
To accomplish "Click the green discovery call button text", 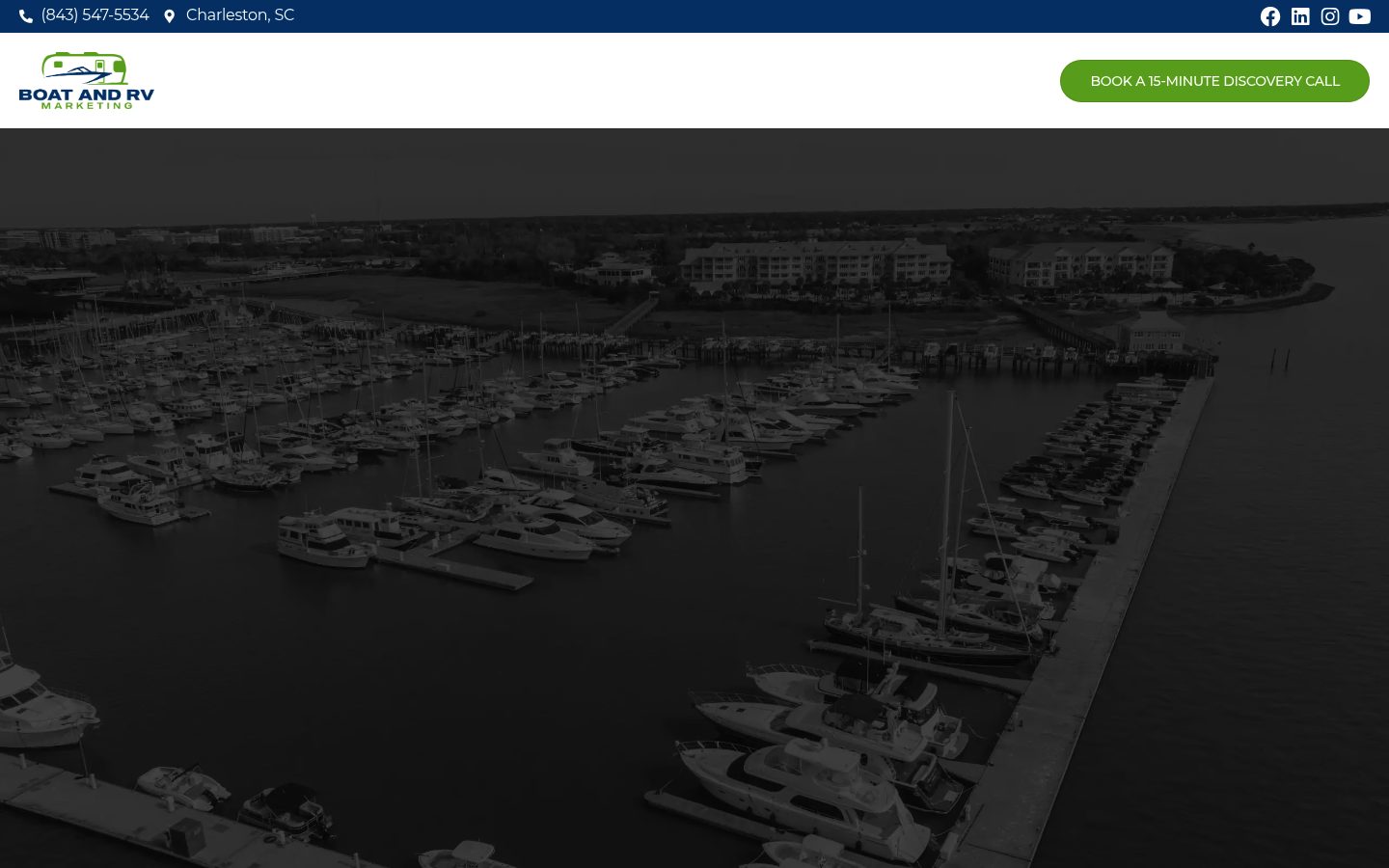I will pyautogui.click(x=1214, y=81).
